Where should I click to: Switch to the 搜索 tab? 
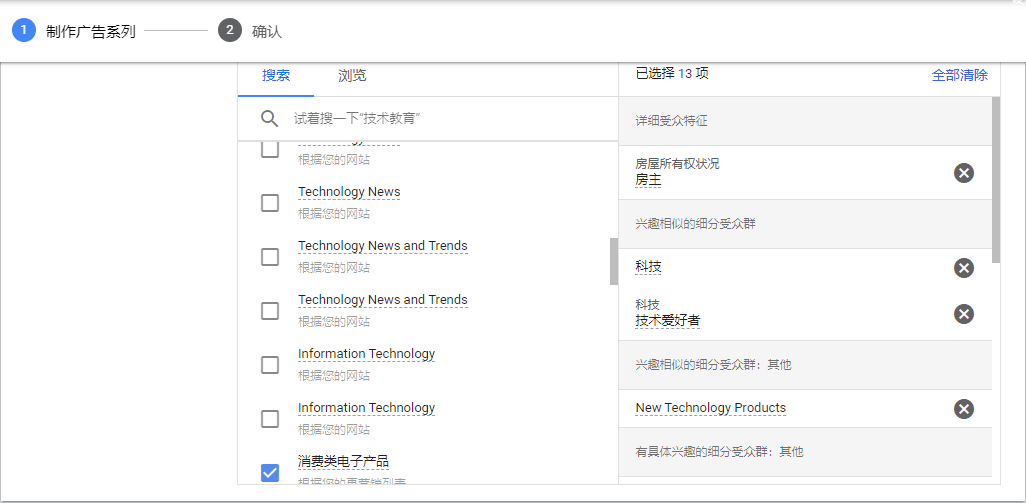[x=276, y=76]
